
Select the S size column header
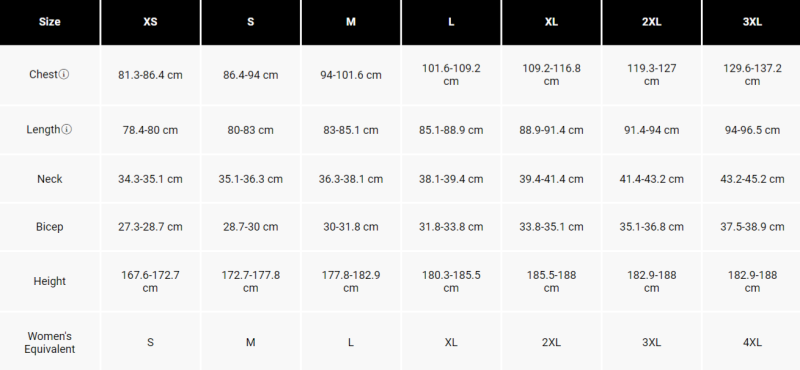(x=251, y=22)
